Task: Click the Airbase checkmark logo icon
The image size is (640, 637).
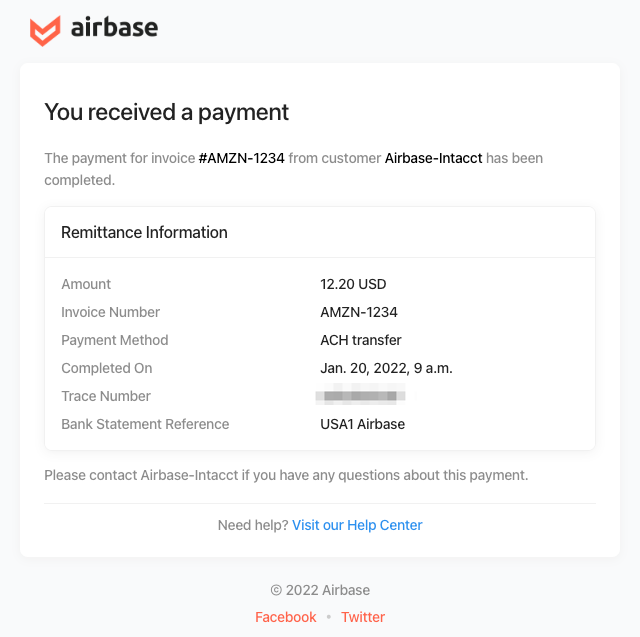Action: [x=45, y=31]
